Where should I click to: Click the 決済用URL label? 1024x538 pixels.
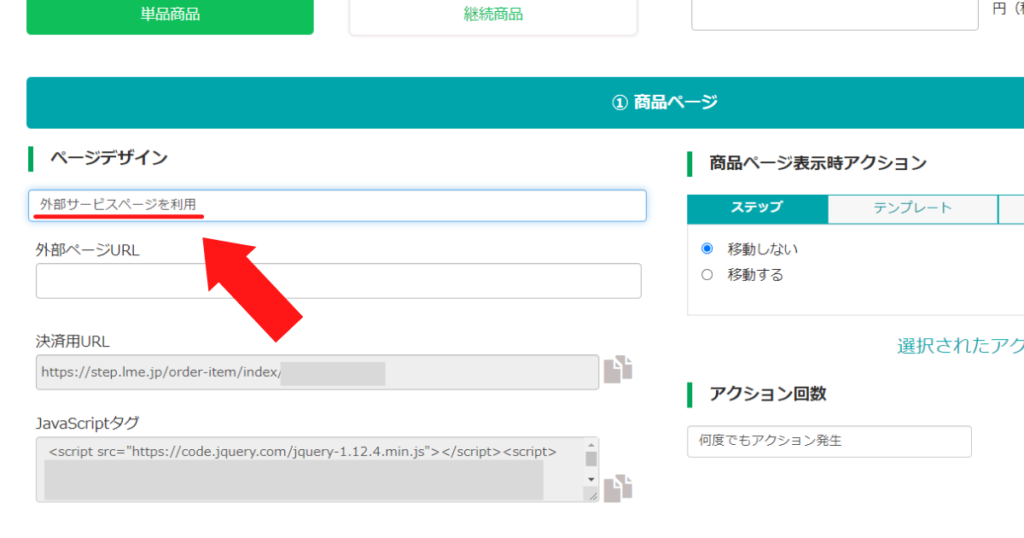pyautogui.click(x=72, y=341)
